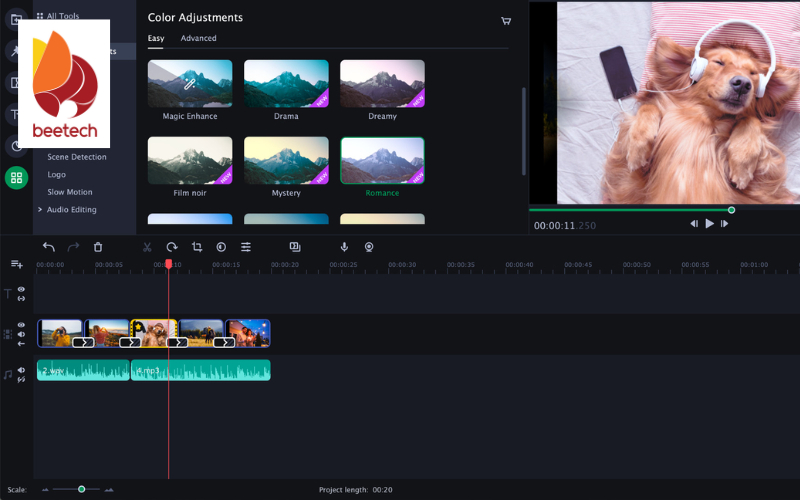Open Scene Detection tool
Screen dimensions: 800x500
[x=77, y=157]
